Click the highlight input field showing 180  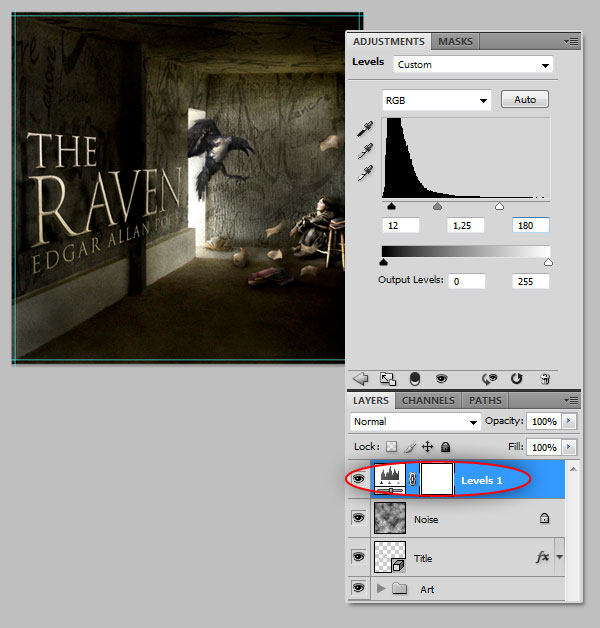(x=531, y=225)
